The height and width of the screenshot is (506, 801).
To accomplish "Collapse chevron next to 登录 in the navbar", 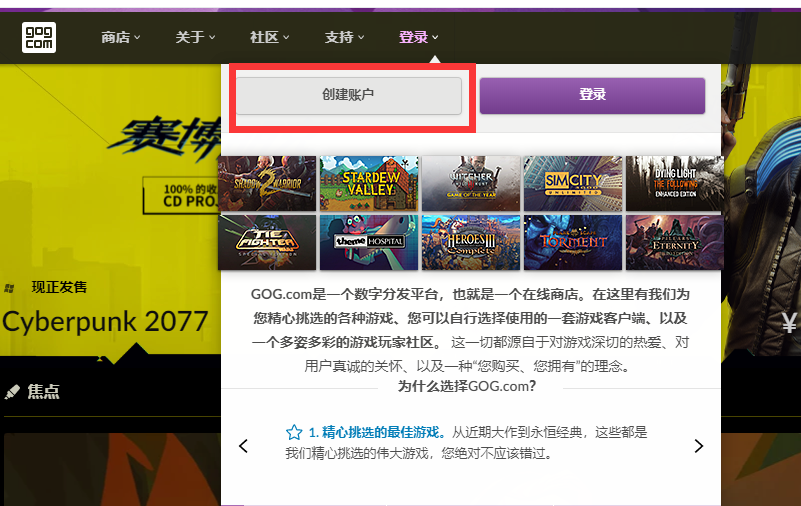I will (435, 37).
